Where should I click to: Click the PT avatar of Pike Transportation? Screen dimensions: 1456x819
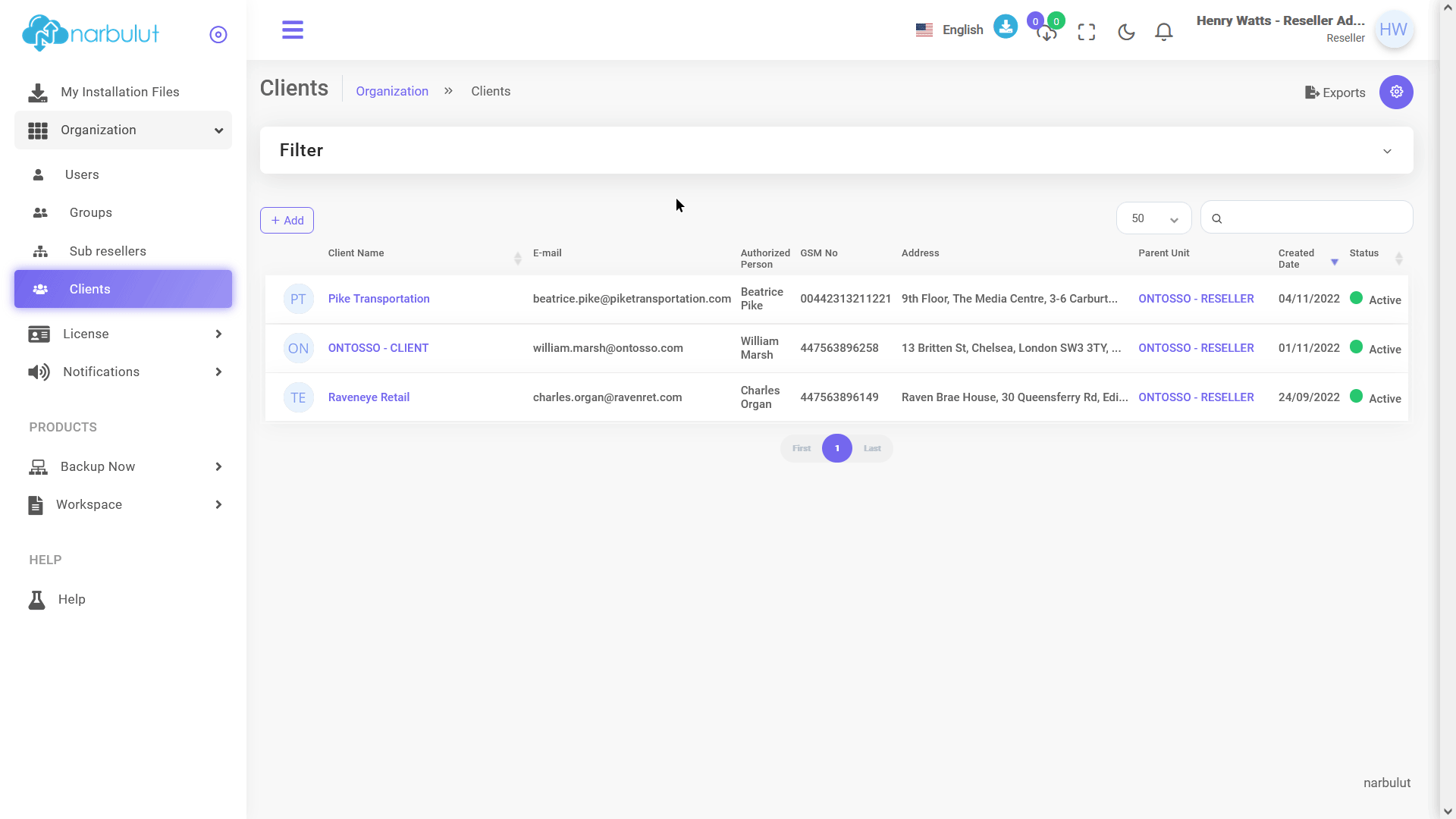[298, 300]
